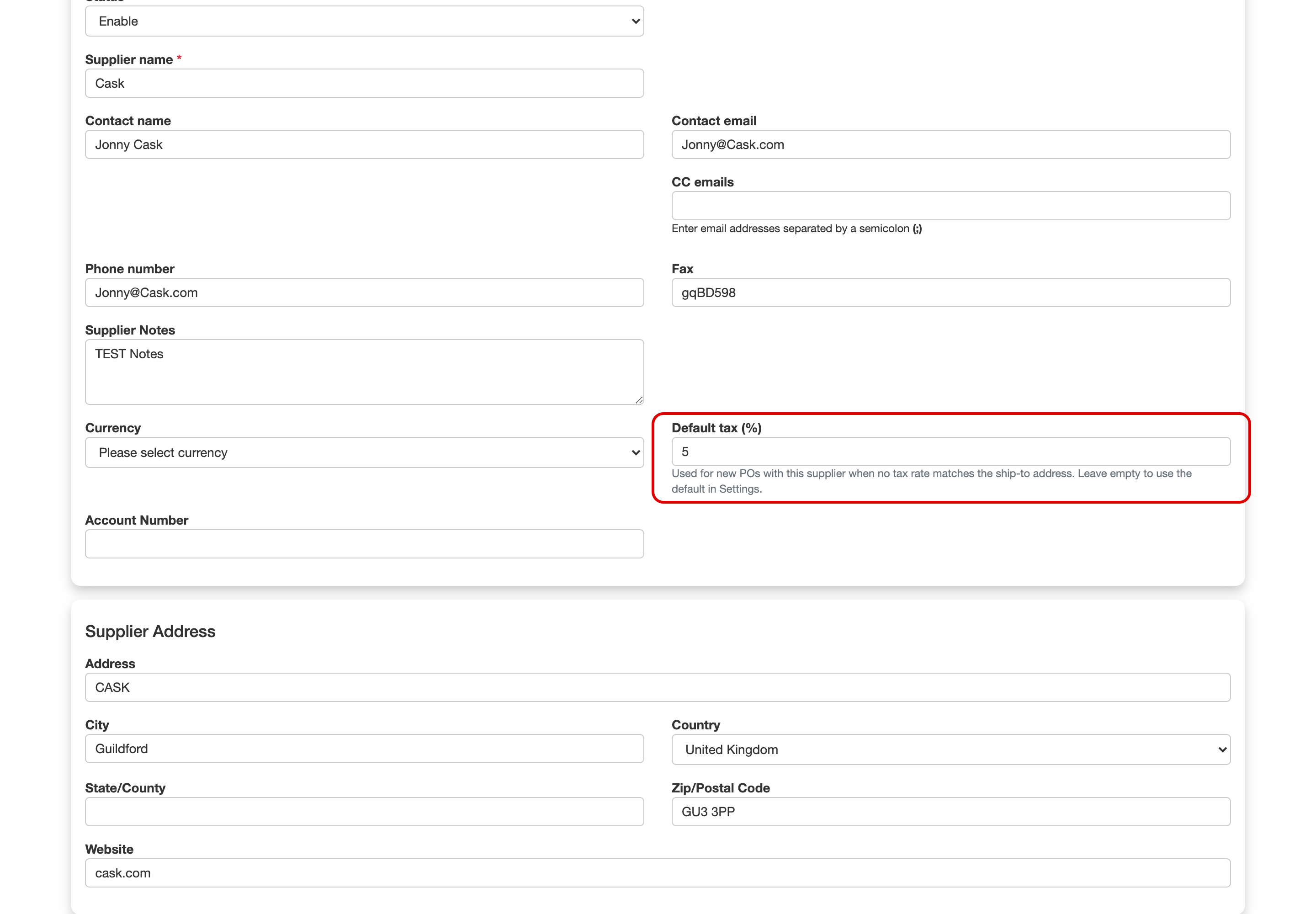This screenshot has height=914, width=1316.
Task: Select the Phone number input field
Action: click(x=364, y=292)
